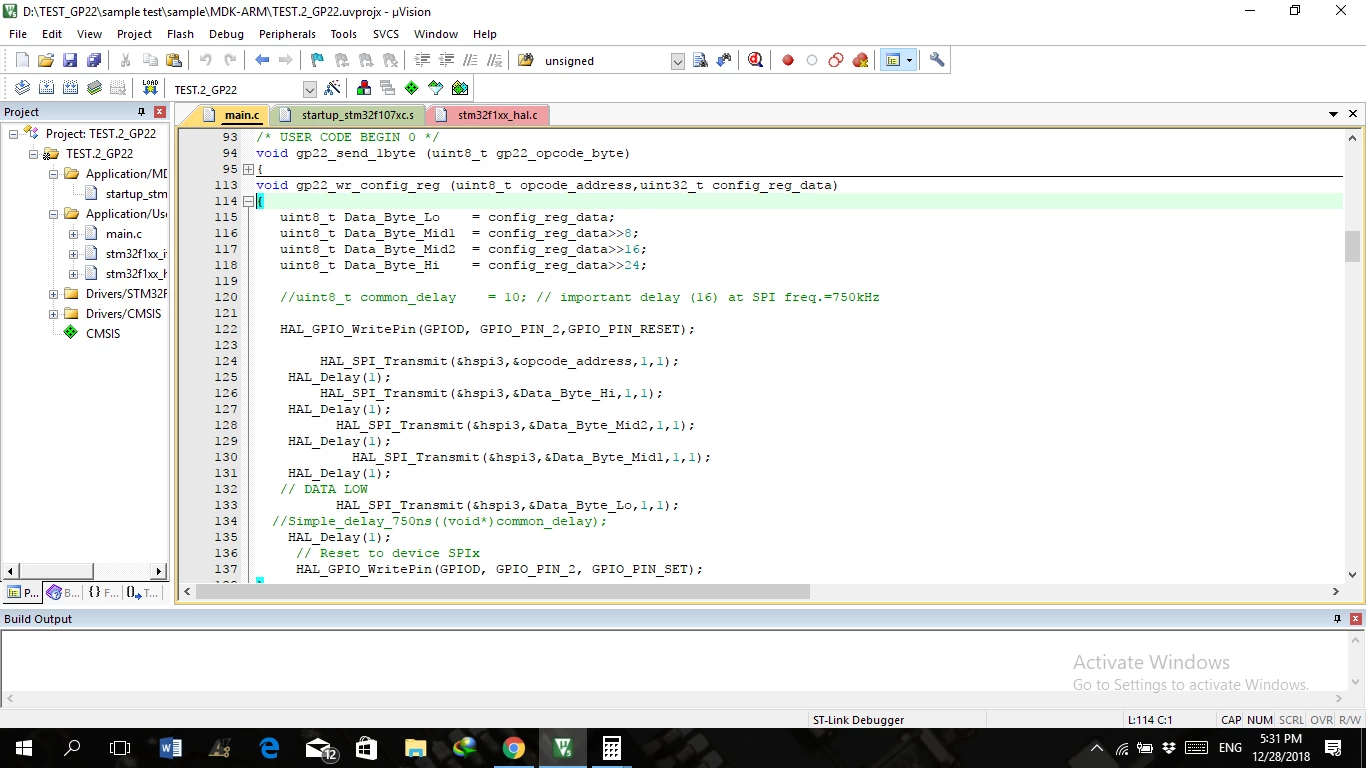Open the editor tab list dropdown arrow

(1334, 115)
